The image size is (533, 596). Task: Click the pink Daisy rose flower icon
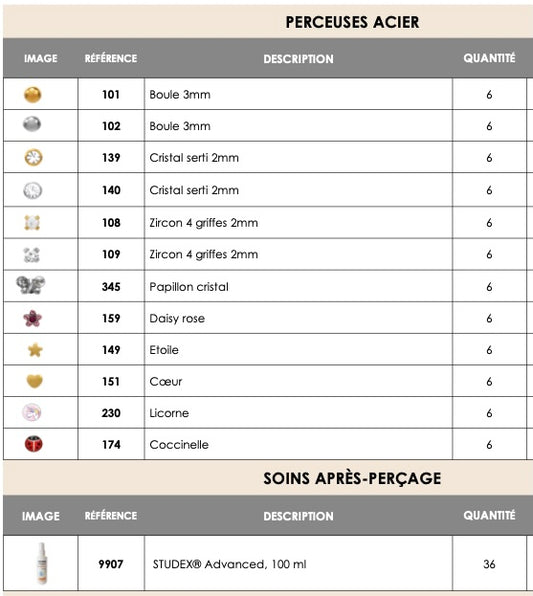tap(32, 318)
